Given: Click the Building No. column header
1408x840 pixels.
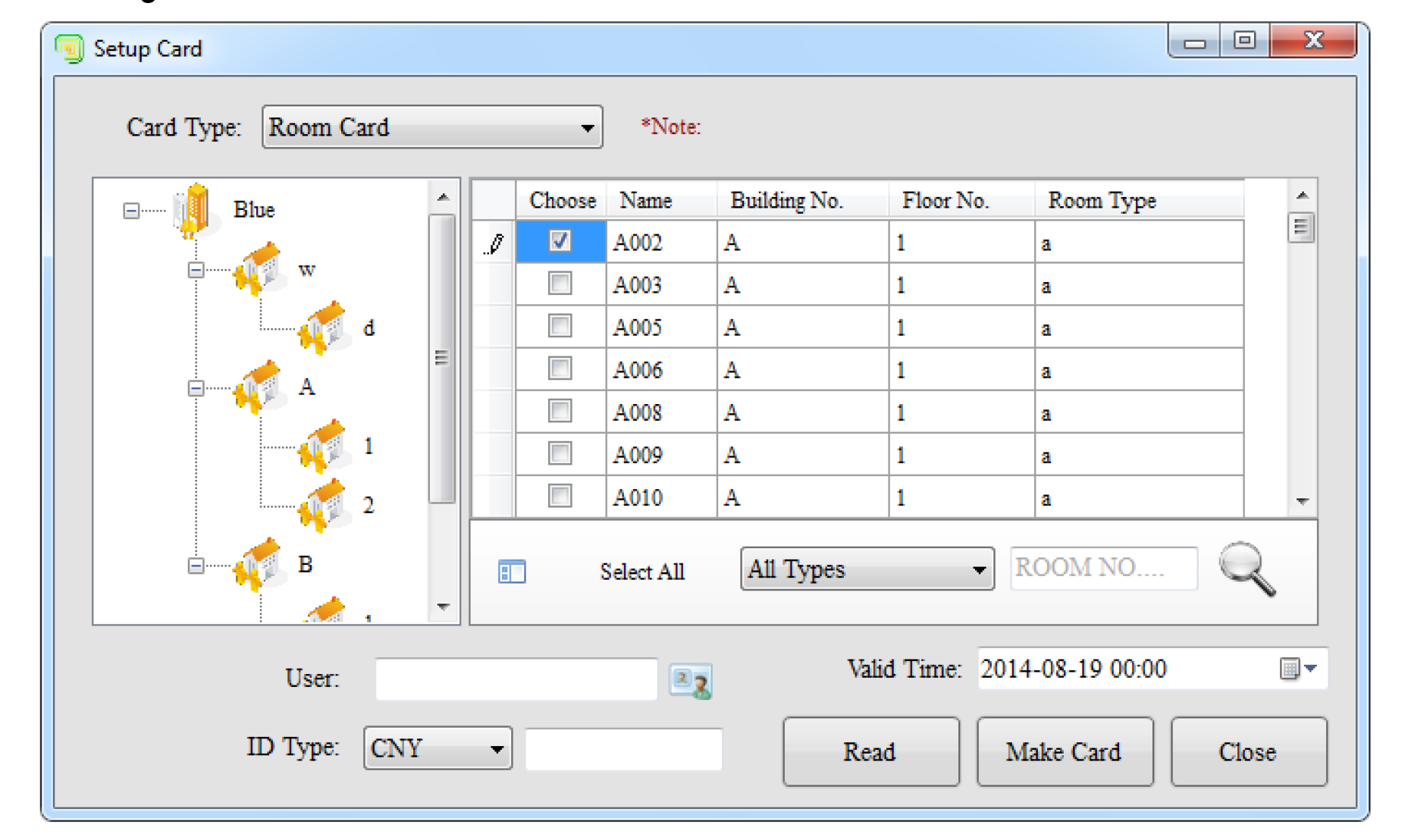Looking at the screenshot, I should click(x=786, y=200).
